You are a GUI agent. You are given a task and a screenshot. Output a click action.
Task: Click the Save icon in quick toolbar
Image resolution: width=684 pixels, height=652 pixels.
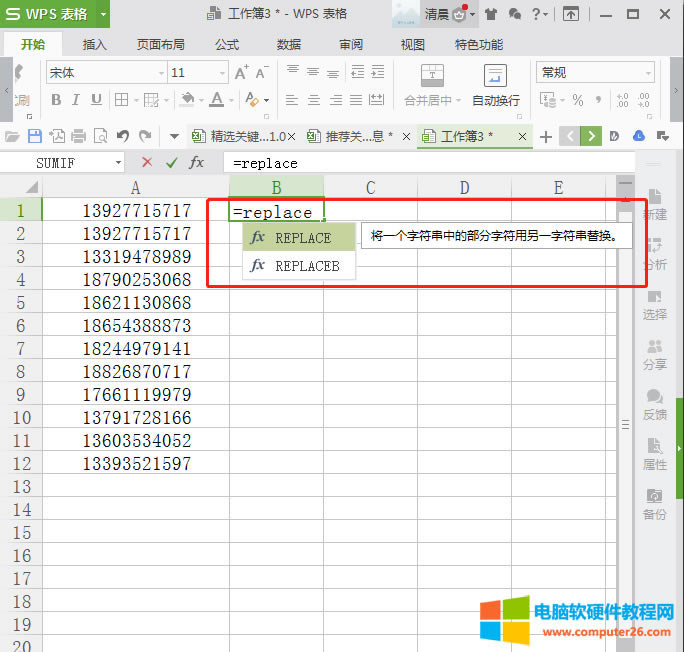[x=35, y=136]
